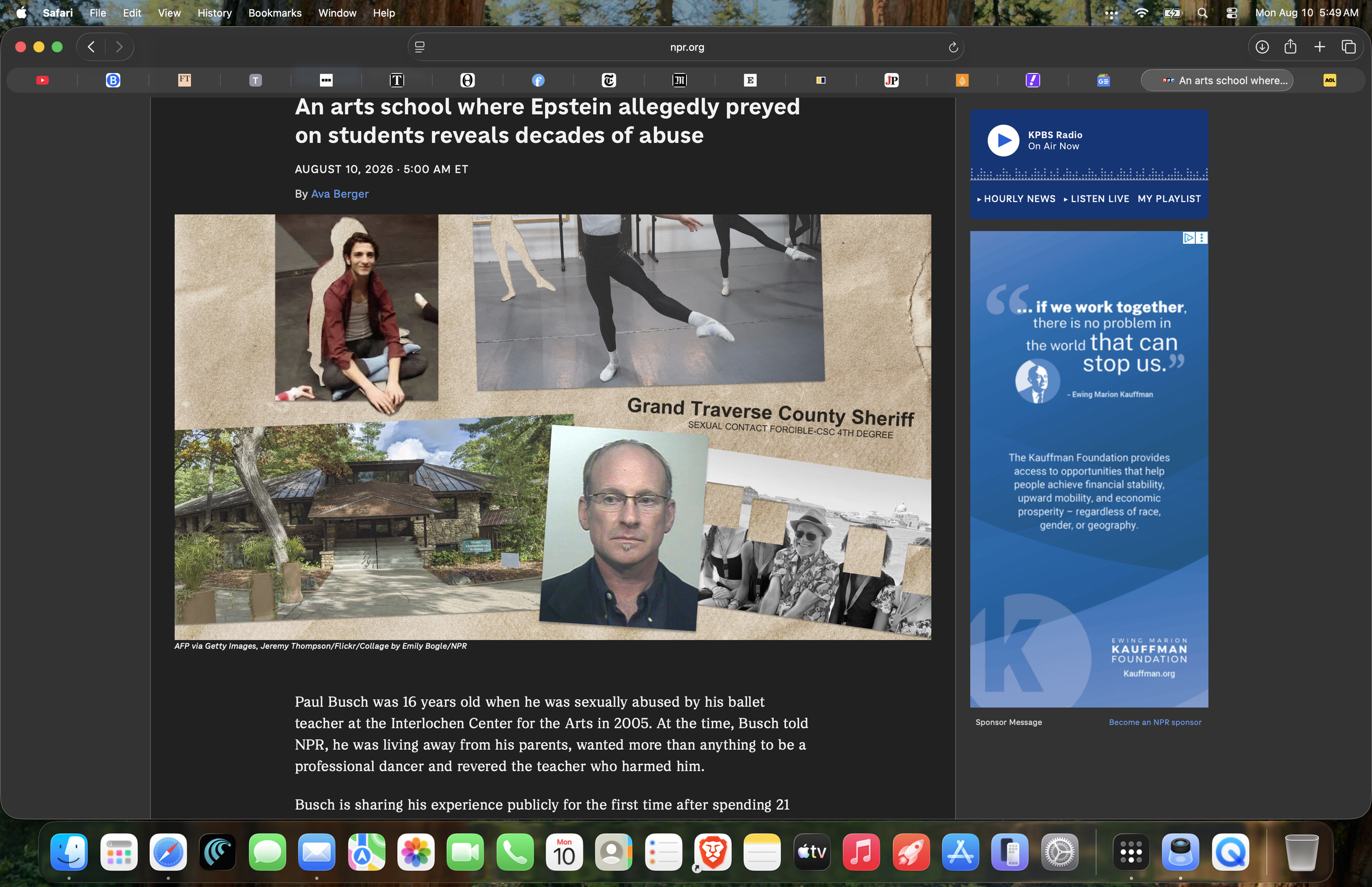Switch to the AOL tab
The width and height of the screenshot is (1372, 887).
pyautogui.click(x=1329, y=81)
